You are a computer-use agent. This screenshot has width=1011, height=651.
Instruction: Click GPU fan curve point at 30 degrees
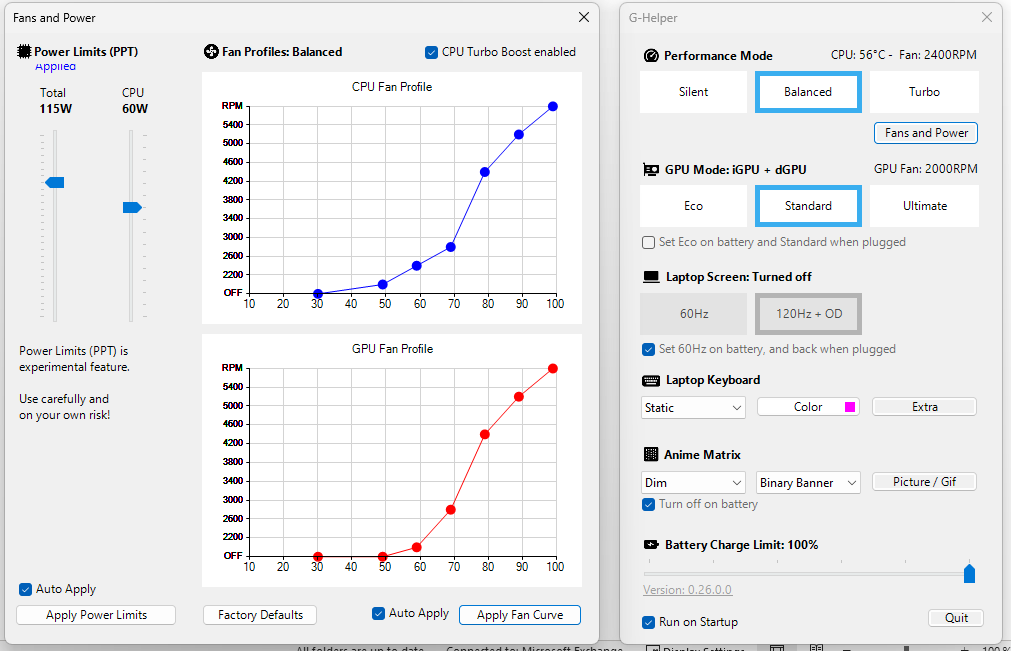(318, 556)
